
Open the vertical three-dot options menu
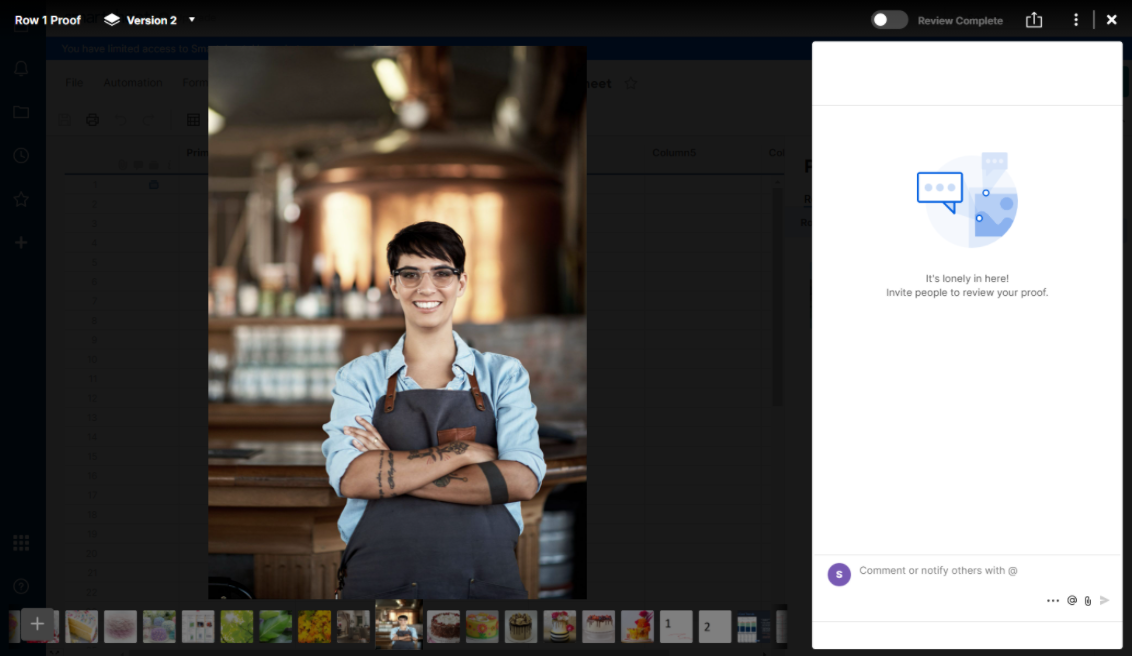[1076, 20]
